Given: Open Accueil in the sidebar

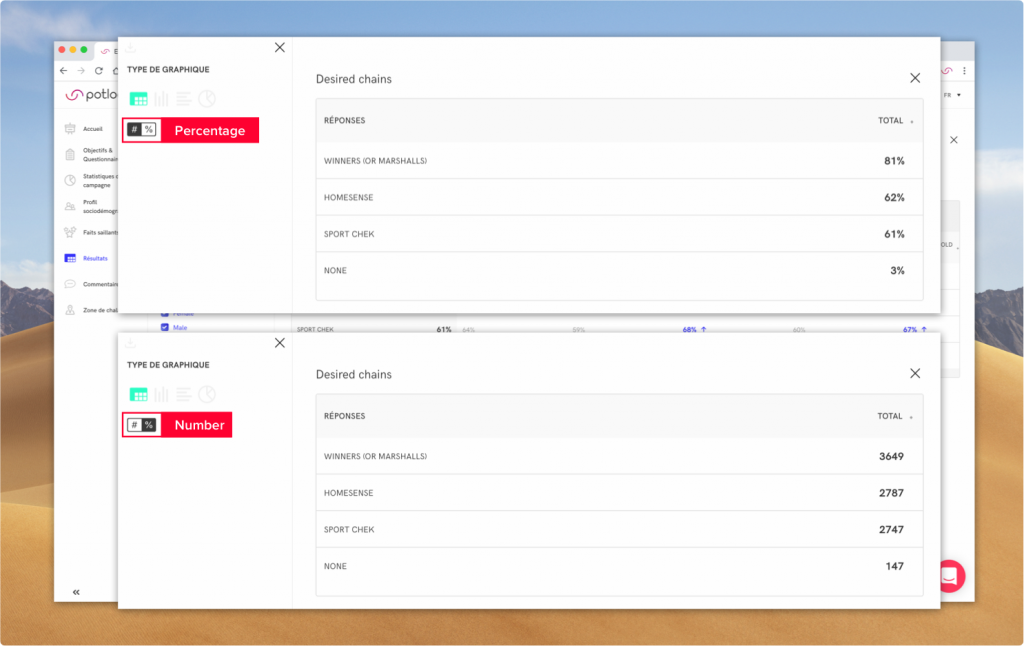Looking at the screenshot, I should pos(93,129).
